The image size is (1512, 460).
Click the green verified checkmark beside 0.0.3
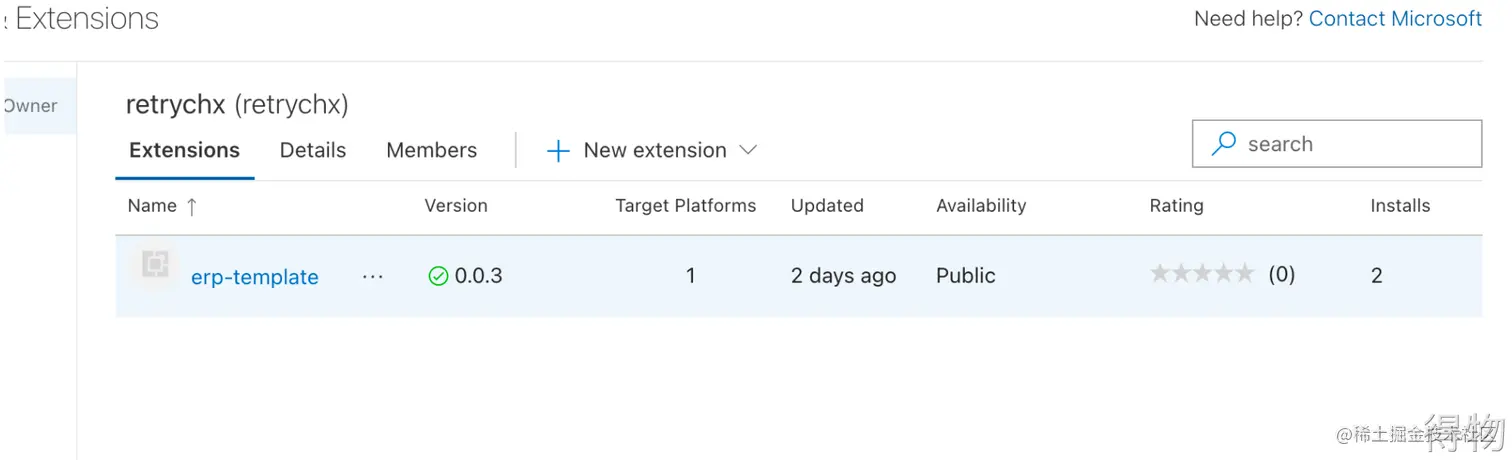pos(438,276)
